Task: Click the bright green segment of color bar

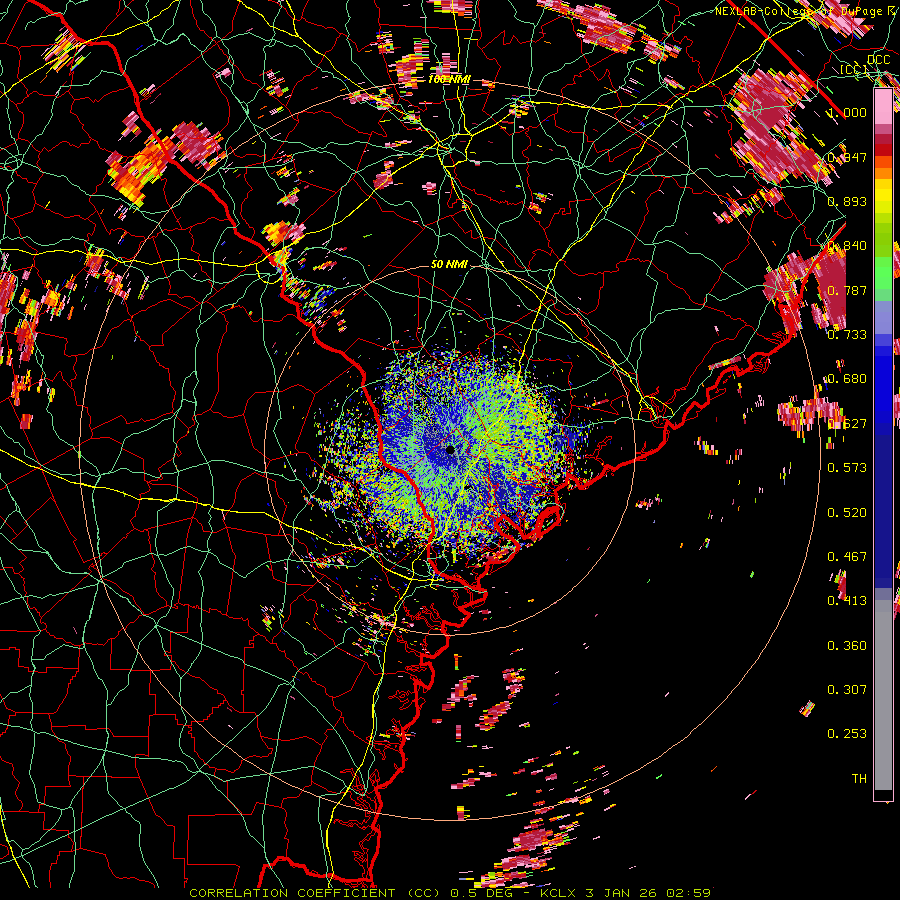Action: (x=883, y=273)
